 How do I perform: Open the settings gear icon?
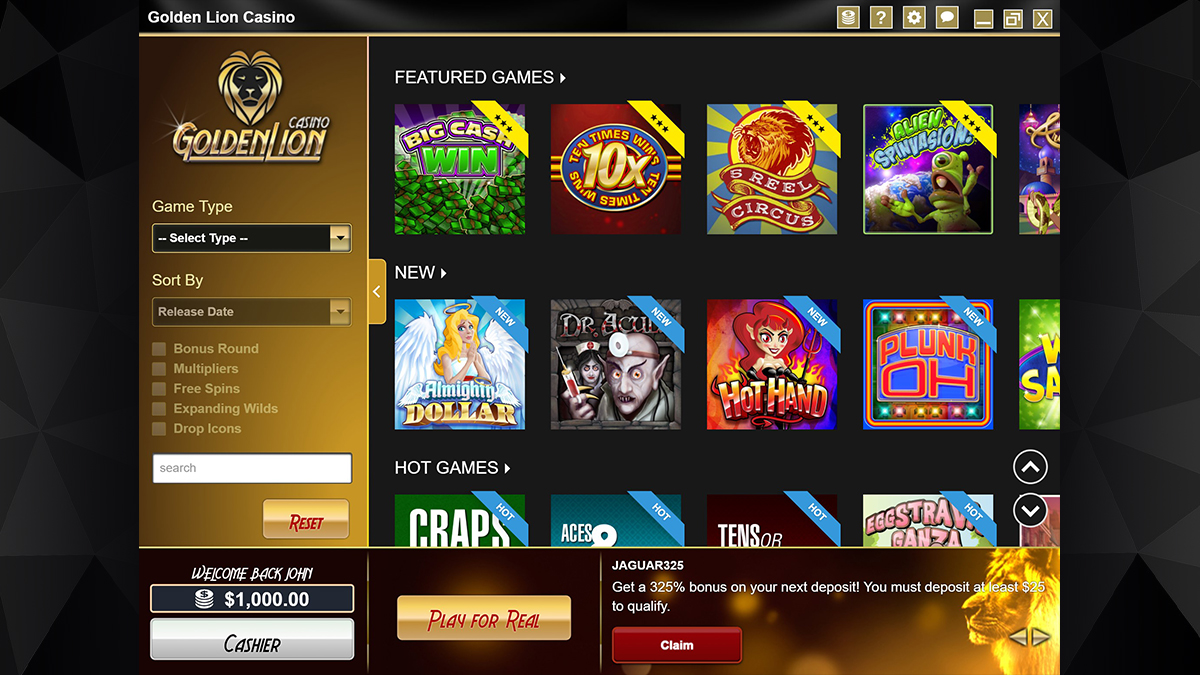click(914, 17)
